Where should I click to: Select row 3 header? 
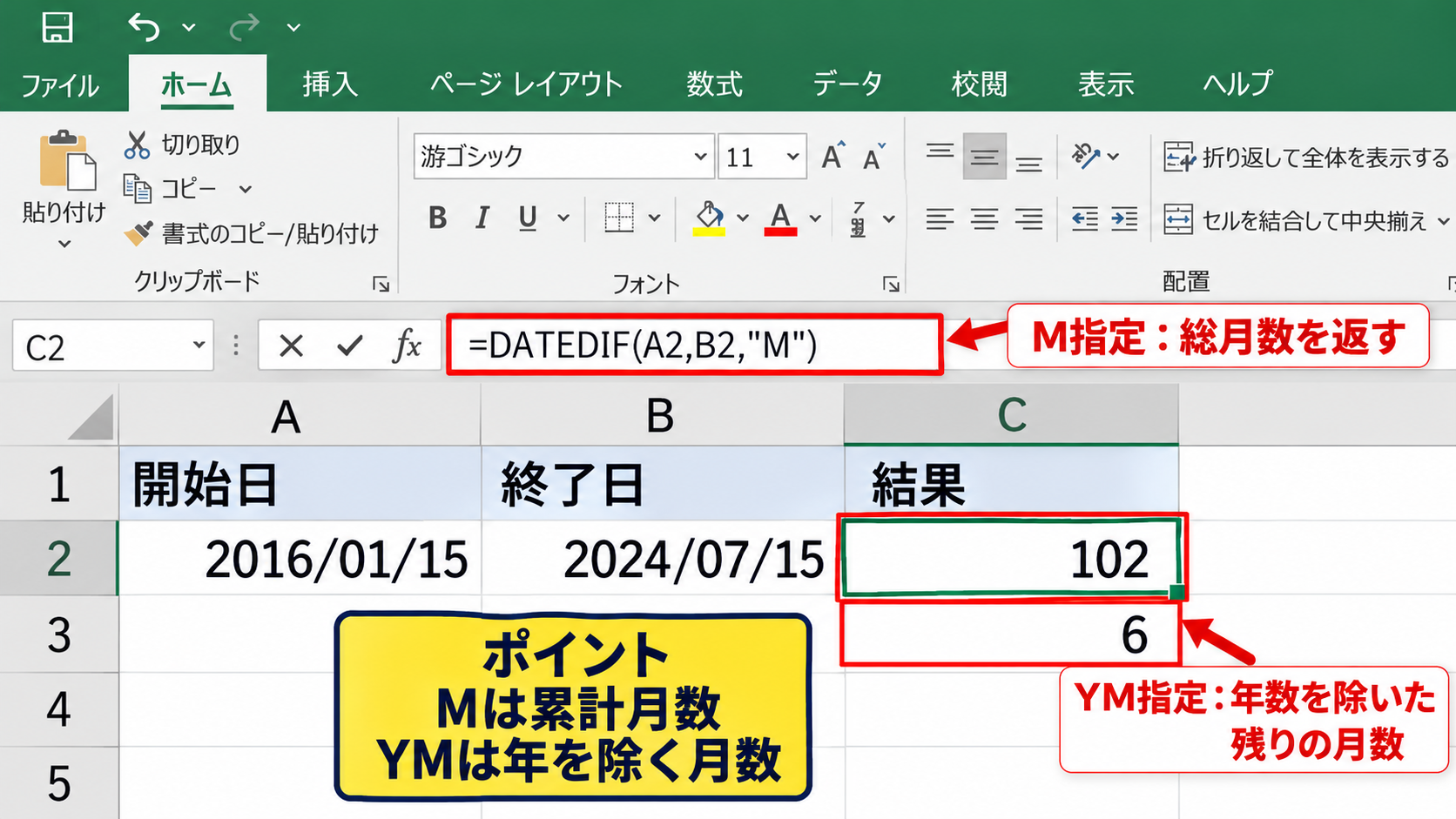[59, 634]
